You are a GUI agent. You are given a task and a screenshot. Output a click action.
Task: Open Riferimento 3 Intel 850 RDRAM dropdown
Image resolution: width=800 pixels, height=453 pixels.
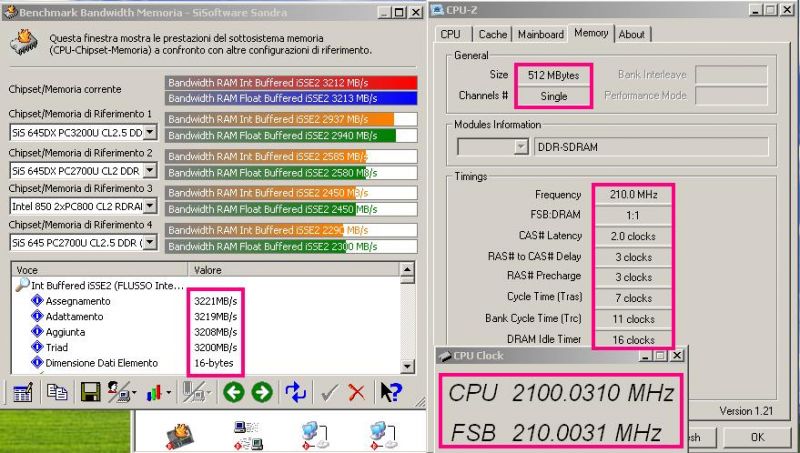[149, 206]
